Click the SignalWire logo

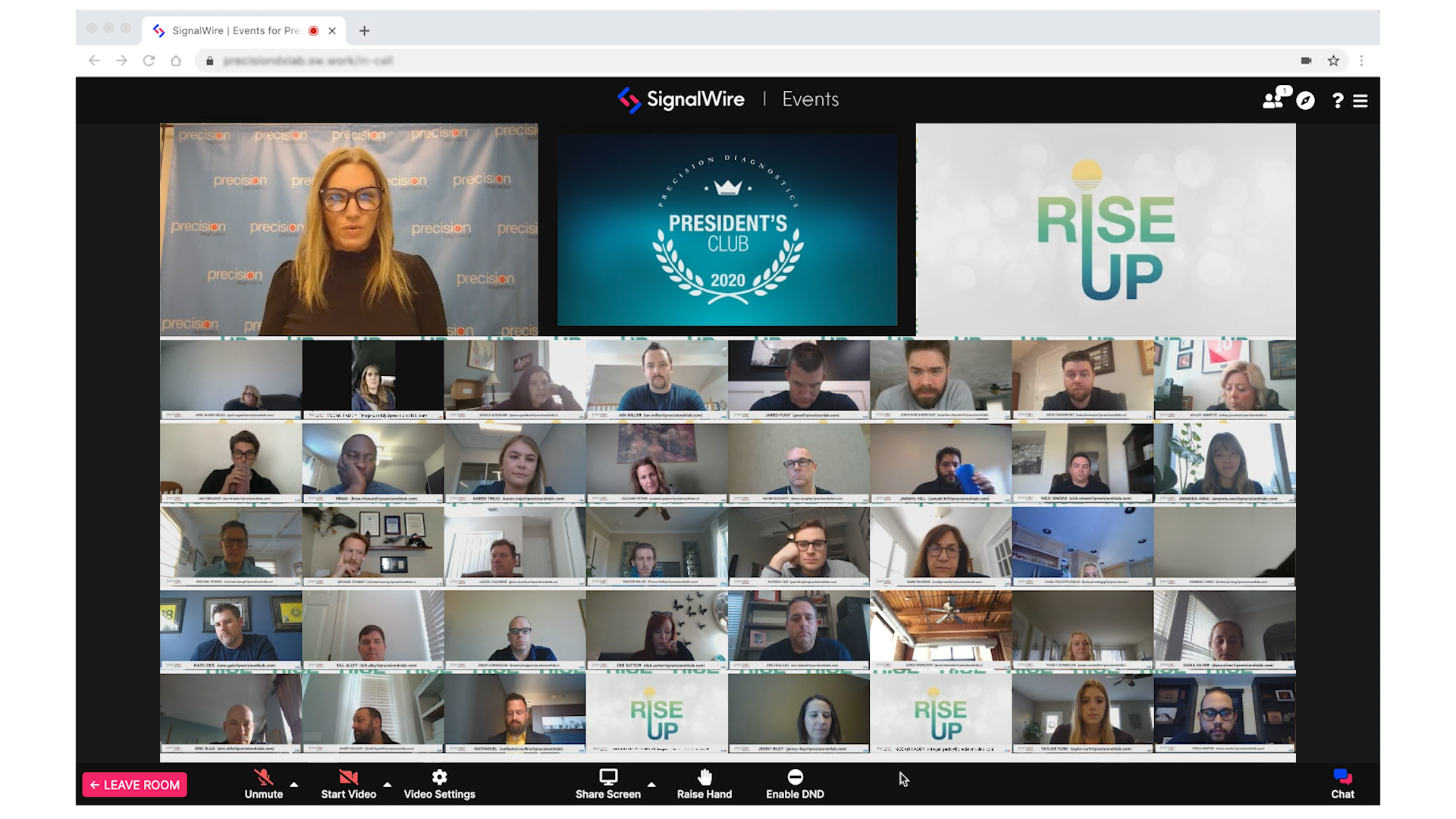[680, 99]
